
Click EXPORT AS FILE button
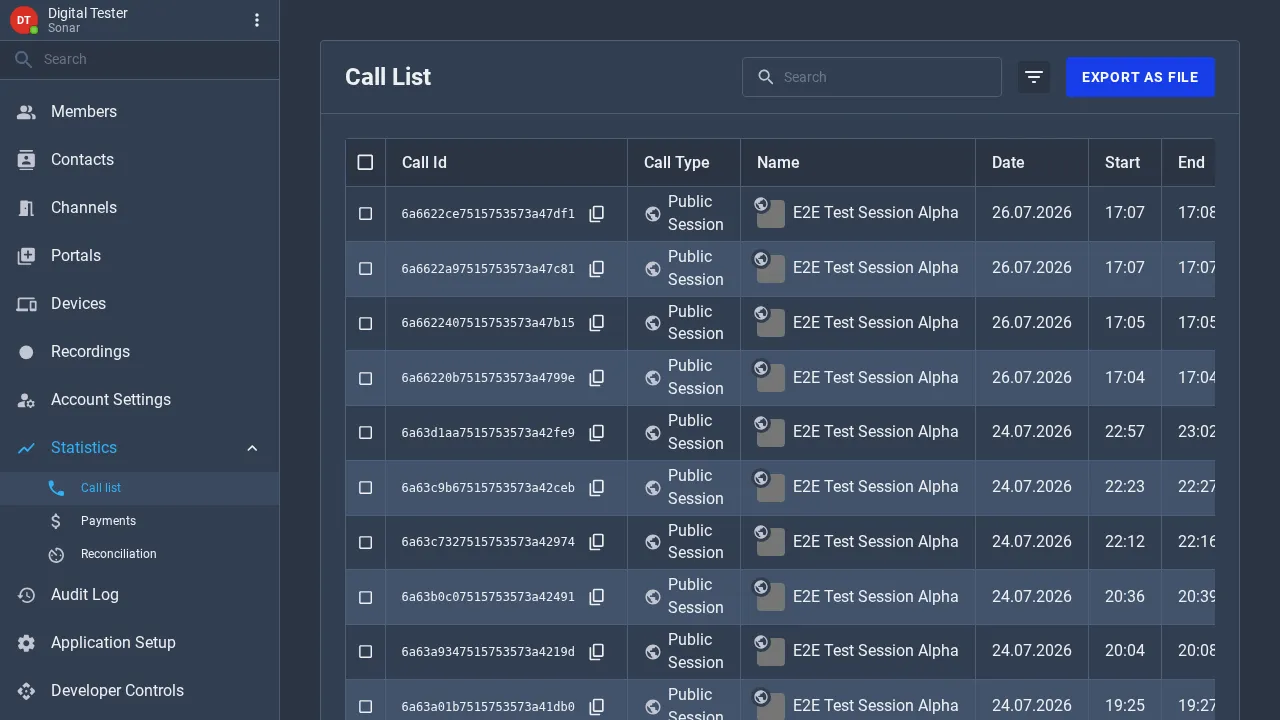click(1140, 77)
